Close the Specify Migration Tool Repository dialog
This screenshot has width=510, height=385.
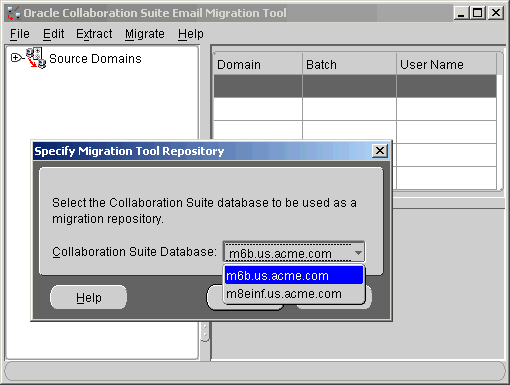pyautogui.click(x=380, y=151)
